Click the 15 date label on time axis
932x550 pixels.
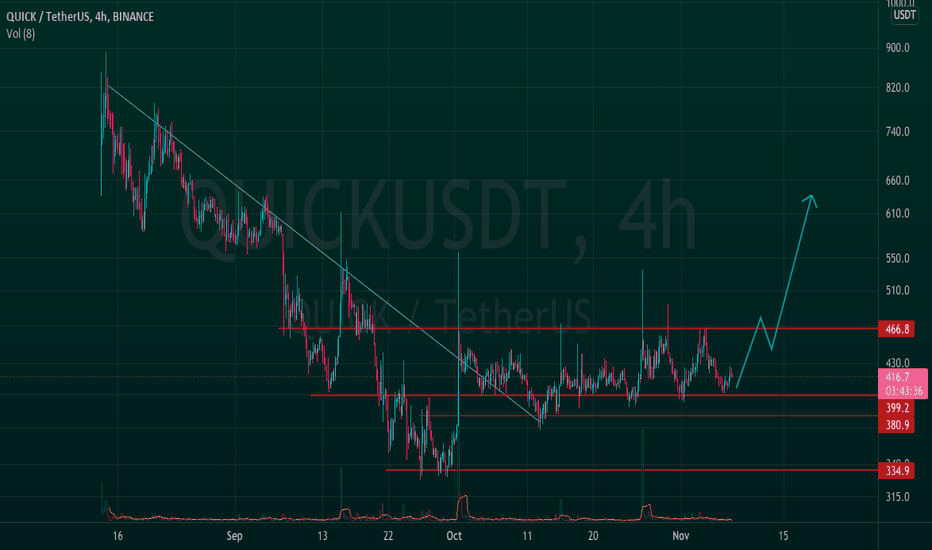coord(783,536)
